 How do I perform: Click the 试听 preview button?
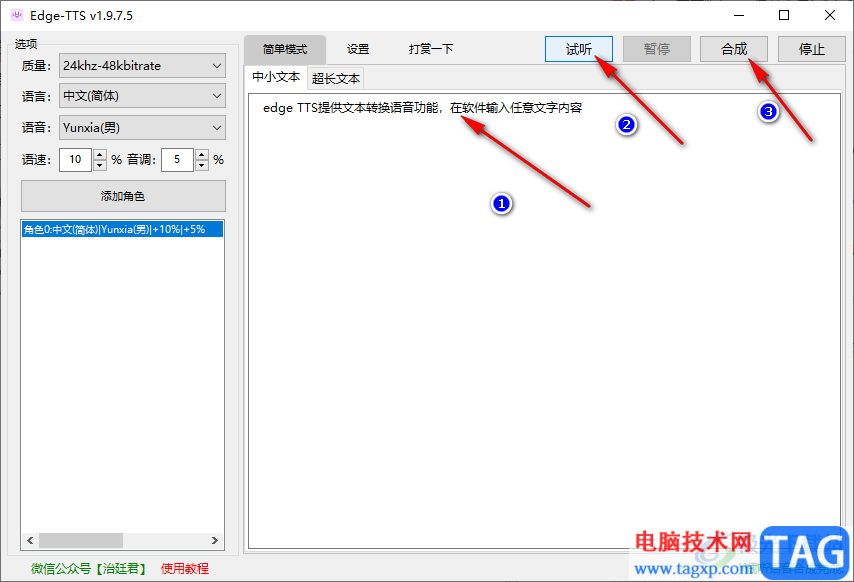578,50
